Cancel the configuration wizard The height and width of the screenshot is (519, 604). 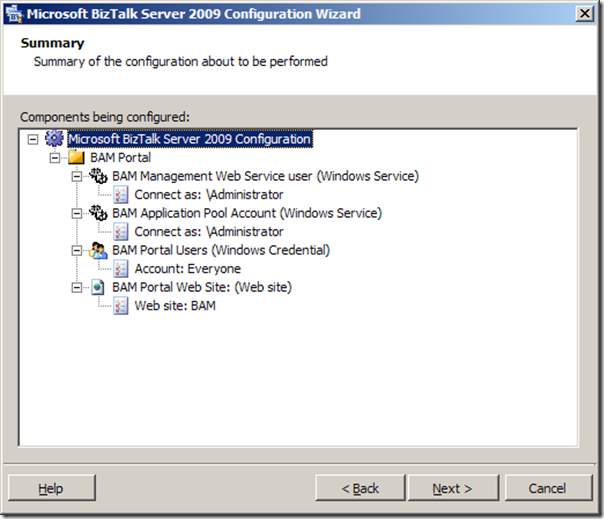click(547, 488)
